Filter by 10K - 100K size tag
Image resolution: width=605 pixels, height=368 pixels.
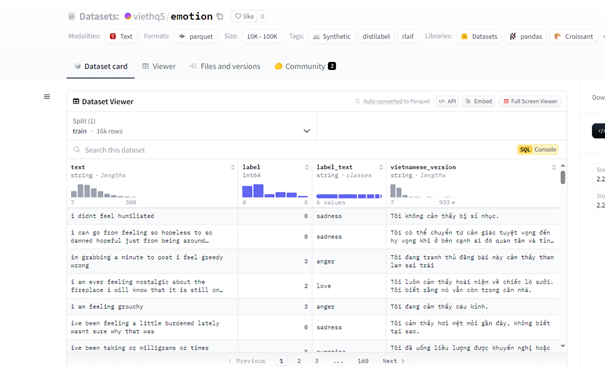262,36
